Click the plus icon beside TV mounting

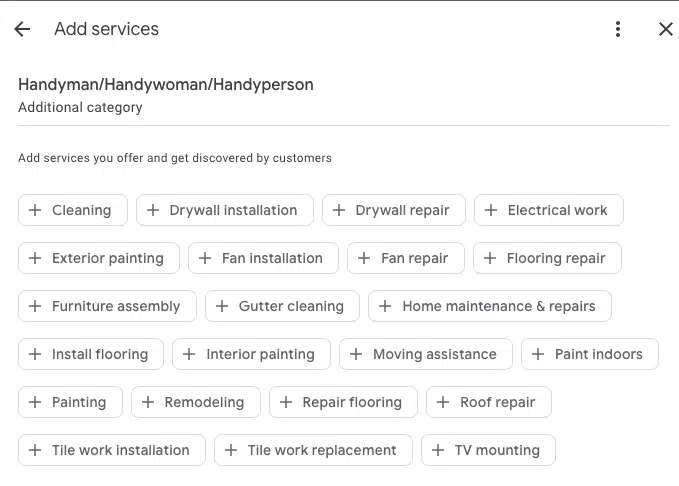pyautogui.click(x=438, y=450)
